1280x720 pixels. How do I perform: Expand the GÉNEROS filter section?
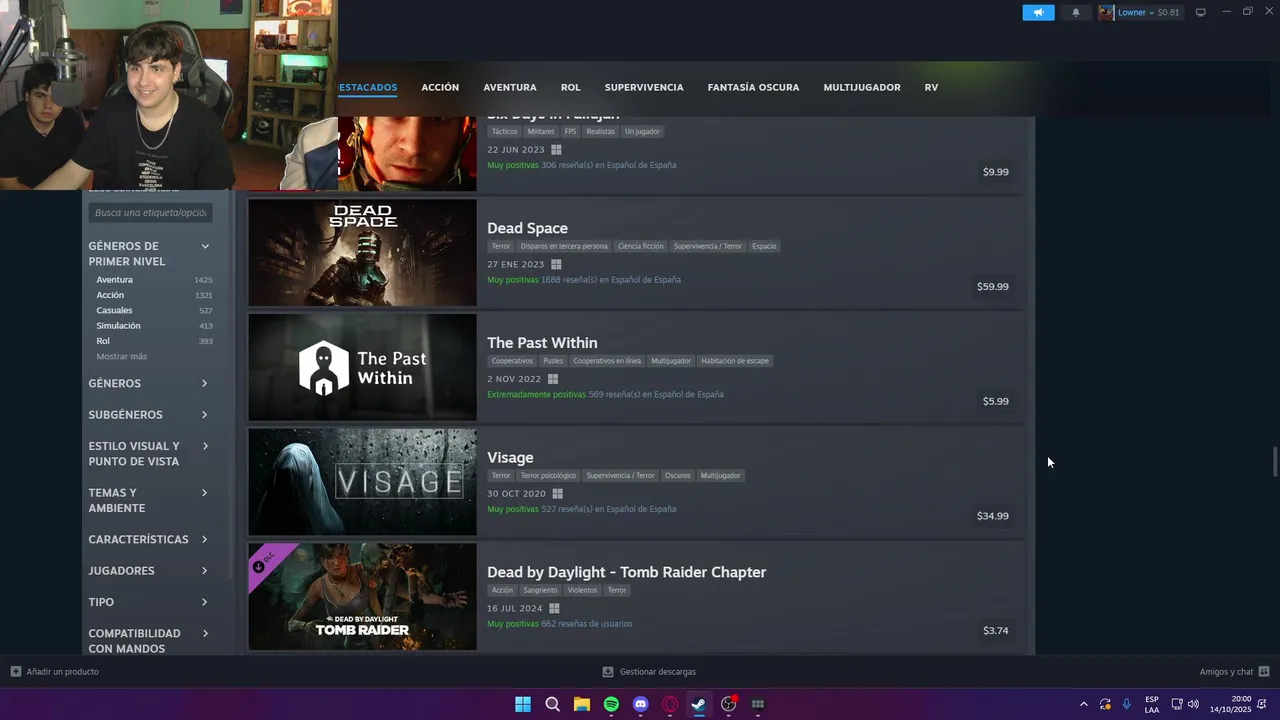[148, 383]
